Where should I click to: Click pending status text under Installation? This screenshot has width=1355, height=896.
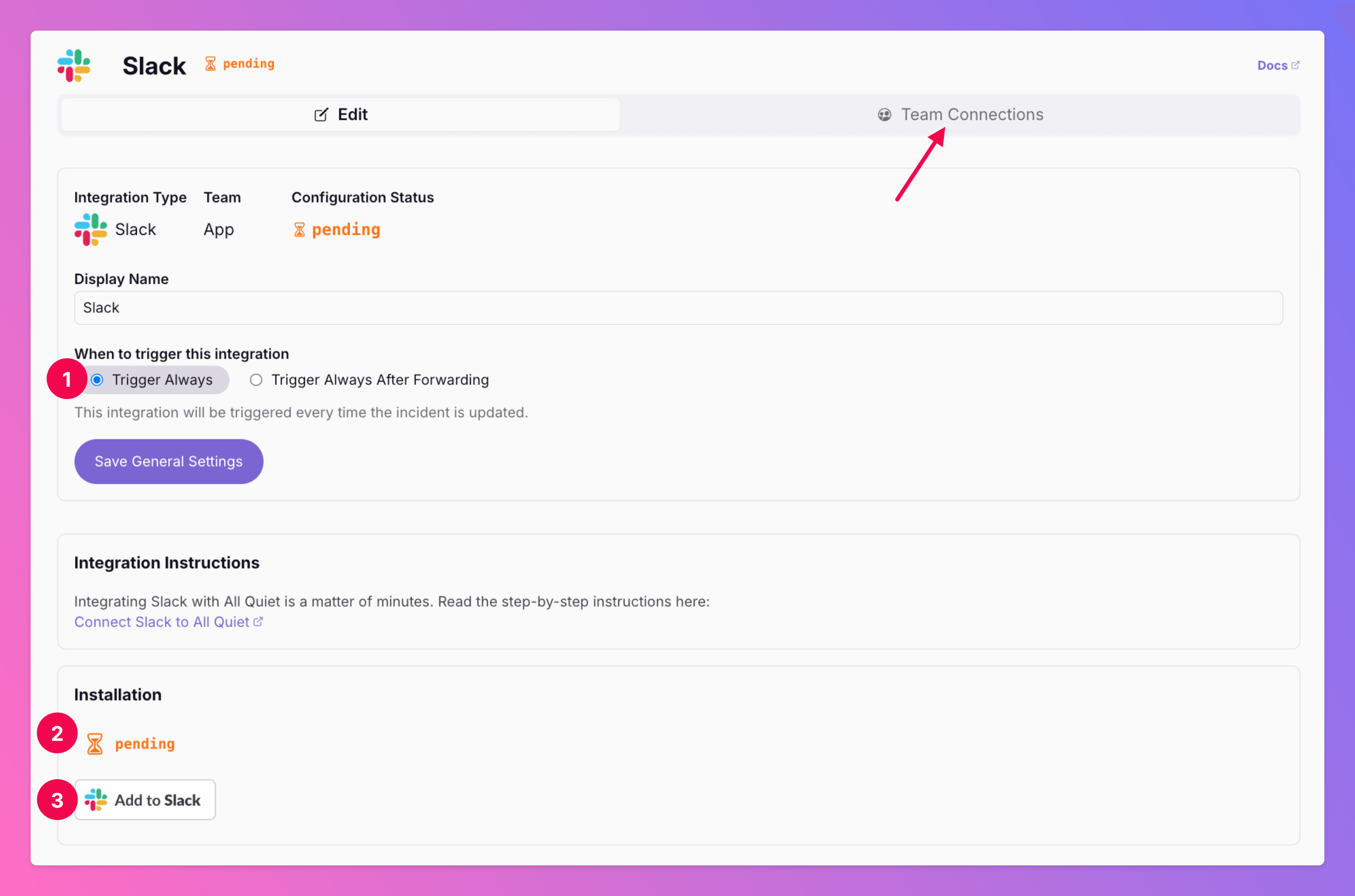click(x=144, y=744)
